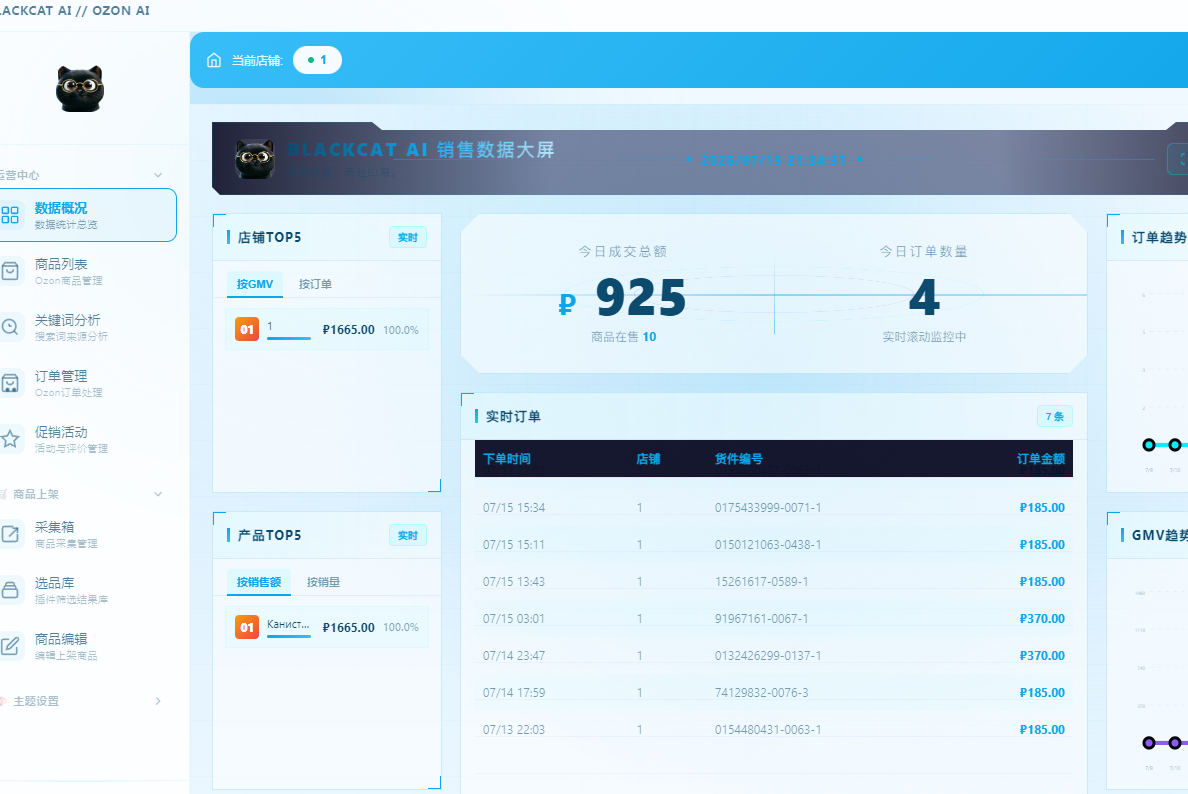Open the 商品编辑 menu item
Screen dimensions: 1188x794
[88, 646]
